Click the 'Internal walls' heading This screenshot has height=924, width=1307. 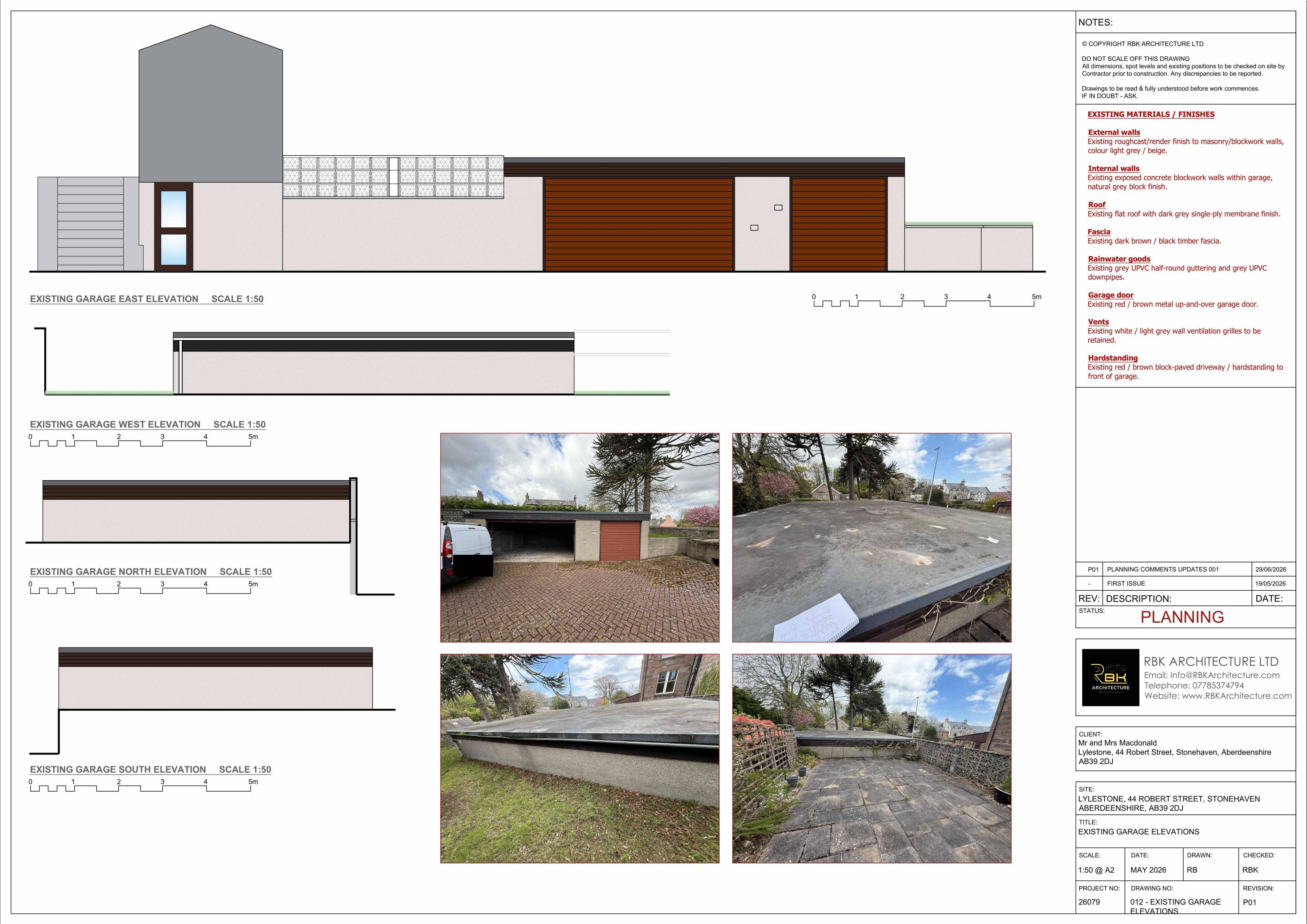click(1113, 168)
